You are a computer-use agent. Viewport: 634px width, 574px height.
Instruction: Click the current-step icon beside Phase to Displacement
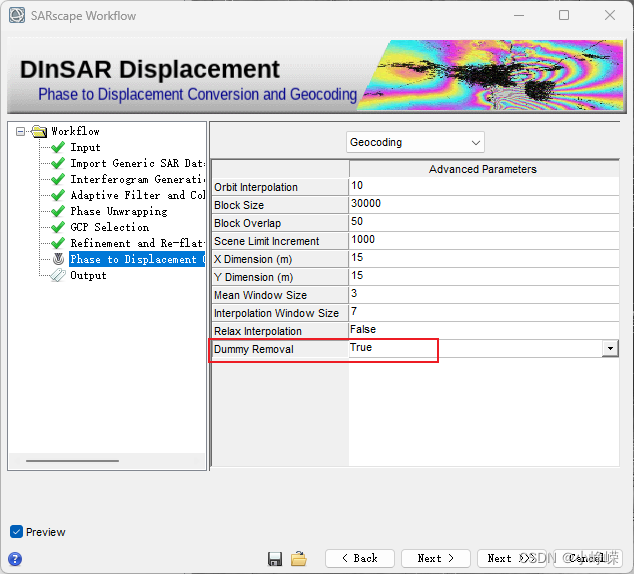(58, 259)
